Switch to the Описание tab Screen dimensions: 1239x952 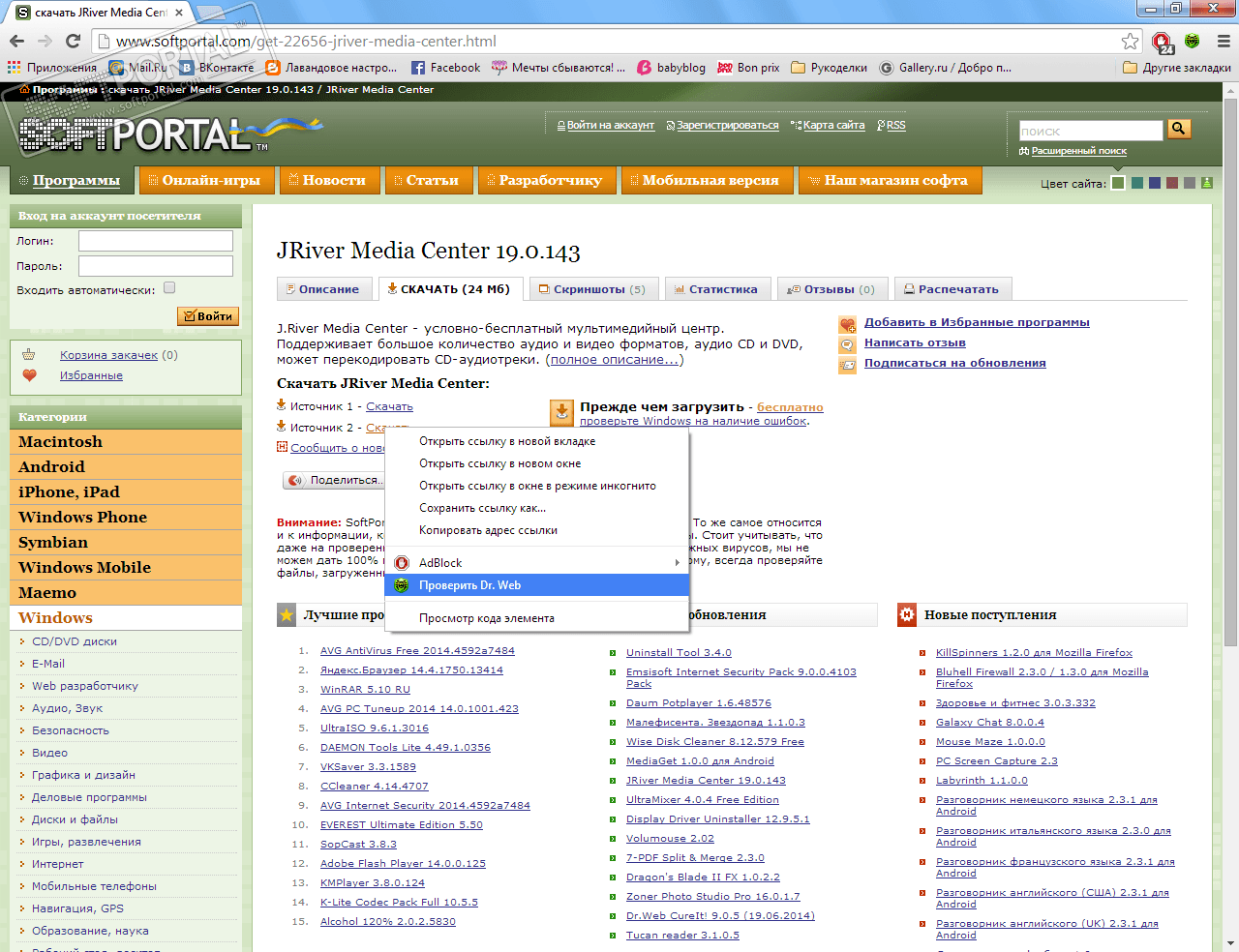click(323, 289)
